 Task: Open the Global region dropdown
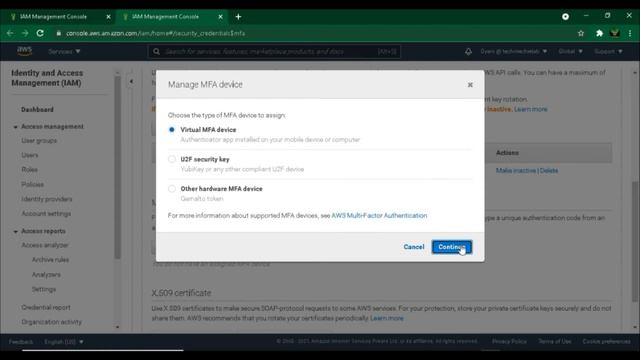coord(570,51)
